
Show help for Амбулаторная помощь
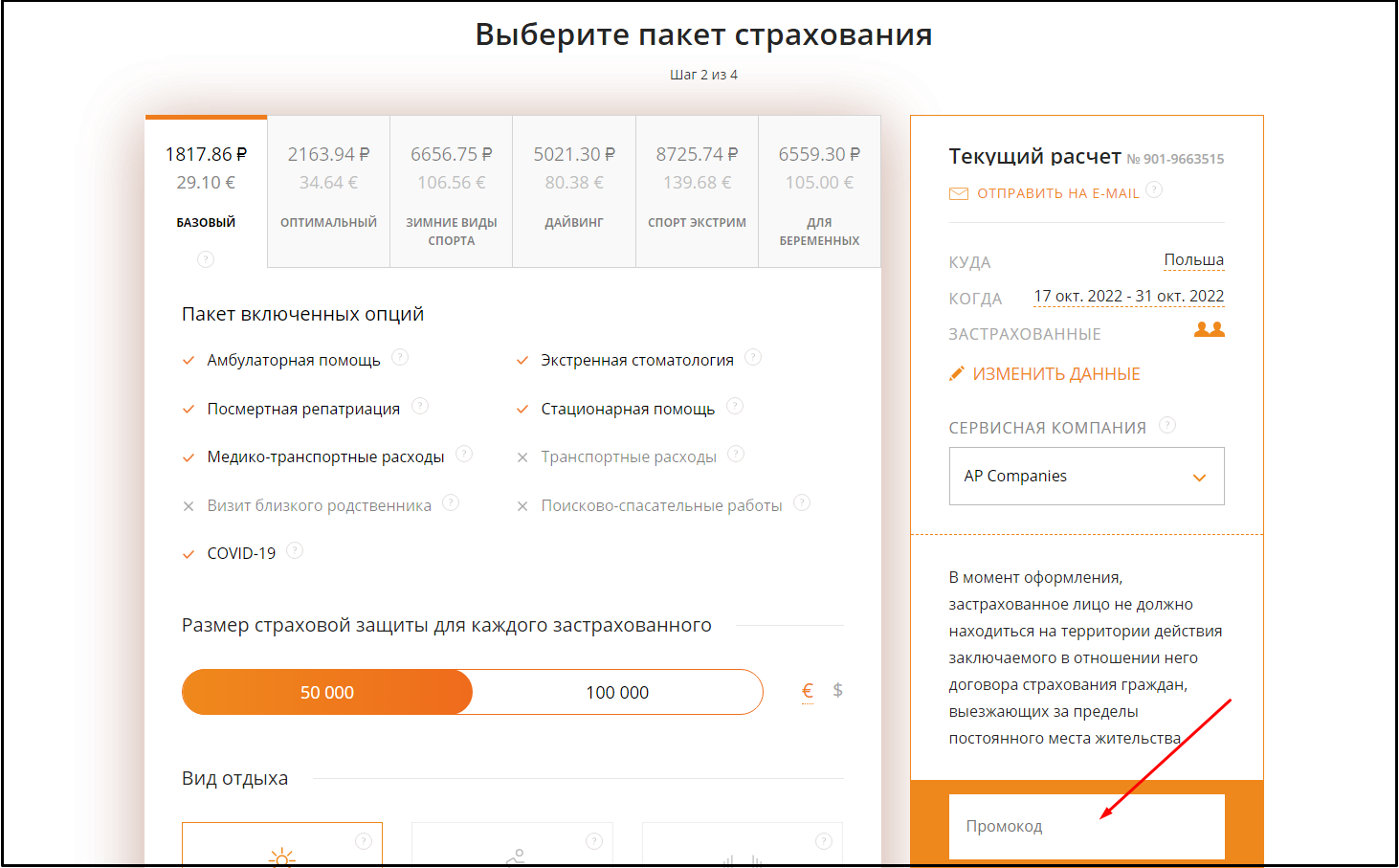400,357
